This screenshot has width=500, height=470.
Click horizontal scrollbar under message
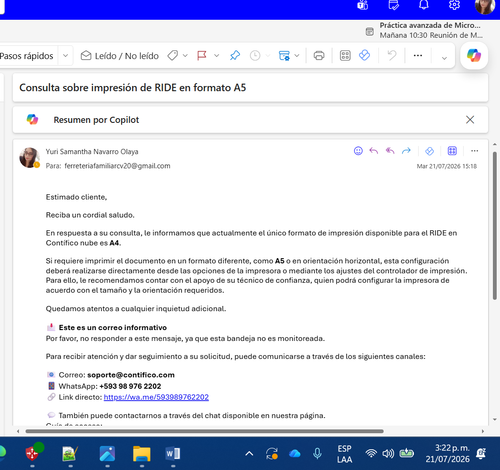coord(204,431)
